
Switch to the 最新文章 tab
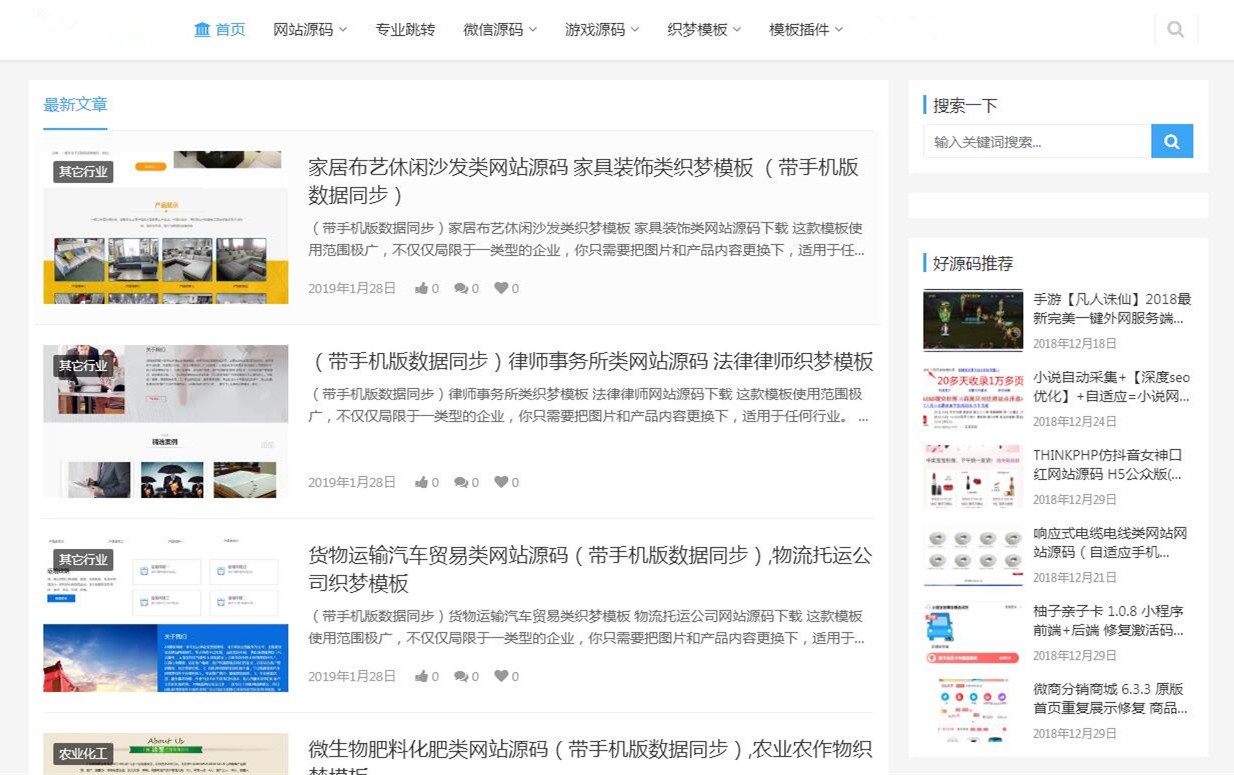(75, 105)
